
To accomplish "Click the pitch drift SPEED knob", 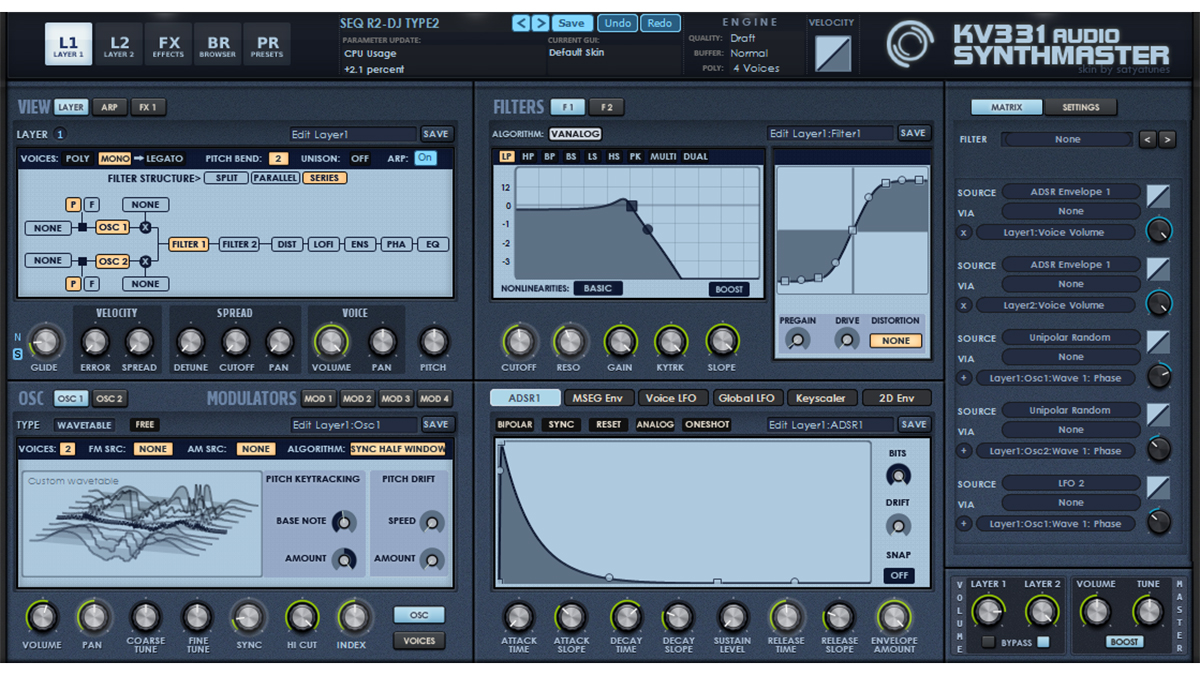I will coord(432,521).
